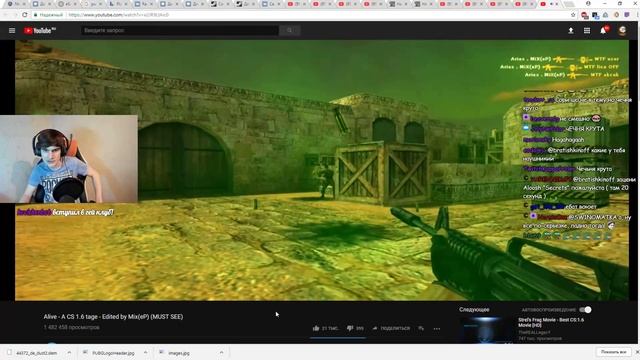Image resolution: width=640 pixels, height=360 pixels.
Task: Reload the page with the browser refresh button
Action: pyautogui.click(x=25, y=15)
